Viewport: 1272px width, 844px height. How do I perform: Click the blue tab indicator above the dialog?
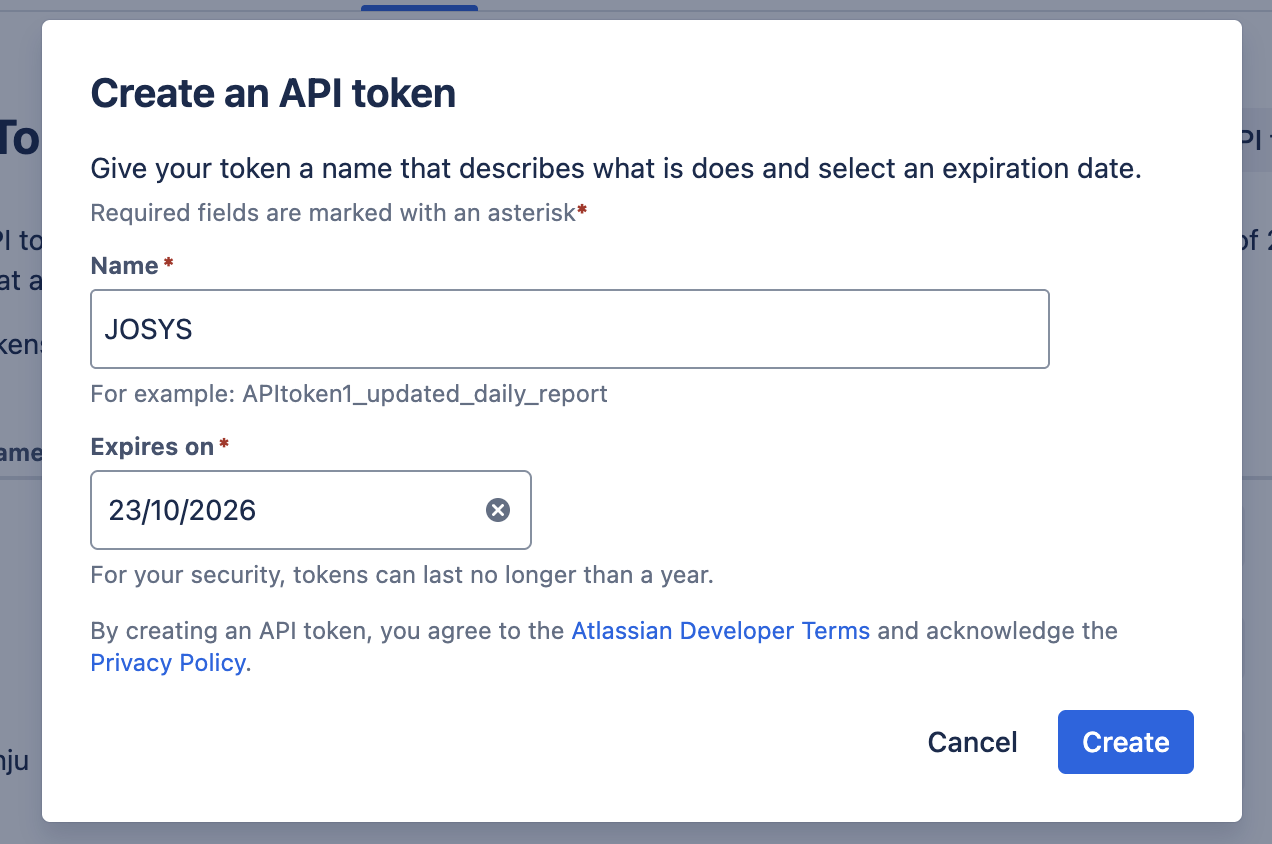coord(419,7)
